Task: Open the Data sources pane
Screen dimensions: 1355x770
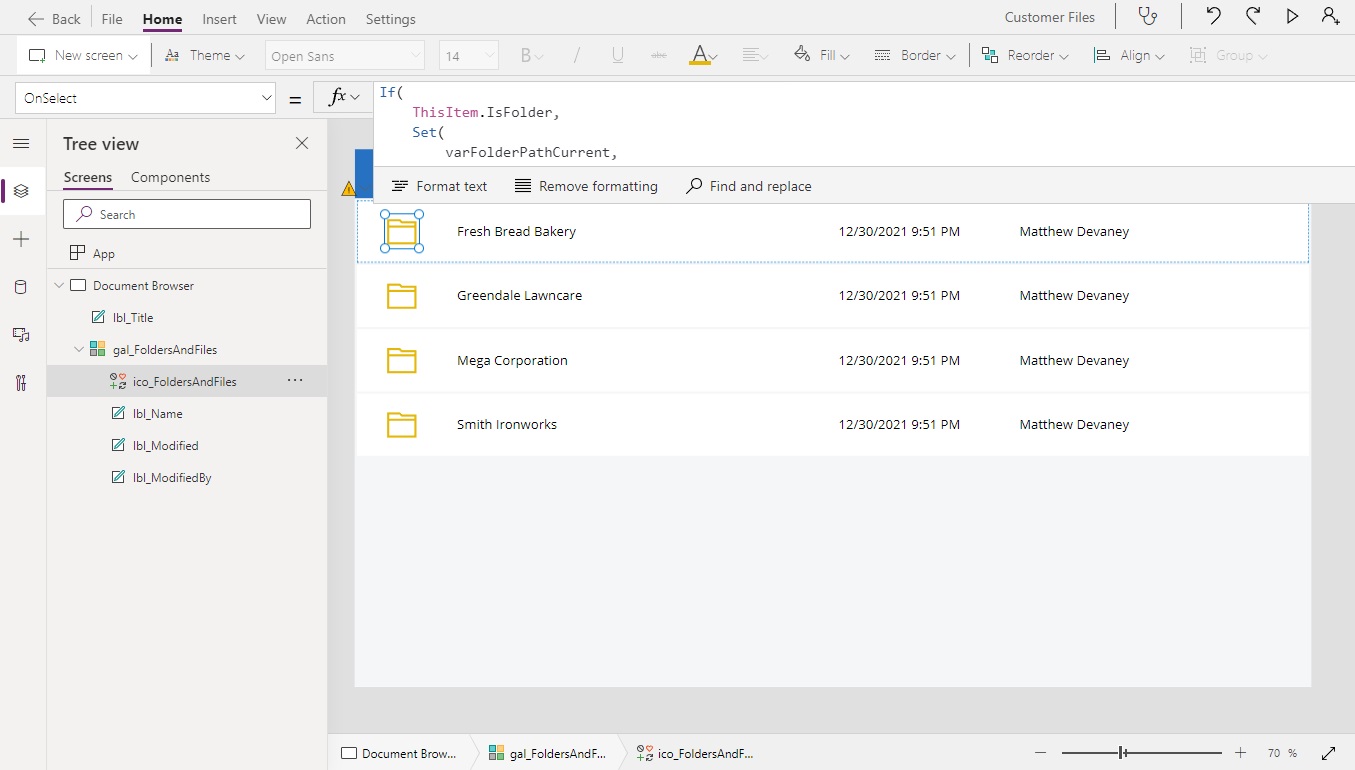Action: (21, 287)
